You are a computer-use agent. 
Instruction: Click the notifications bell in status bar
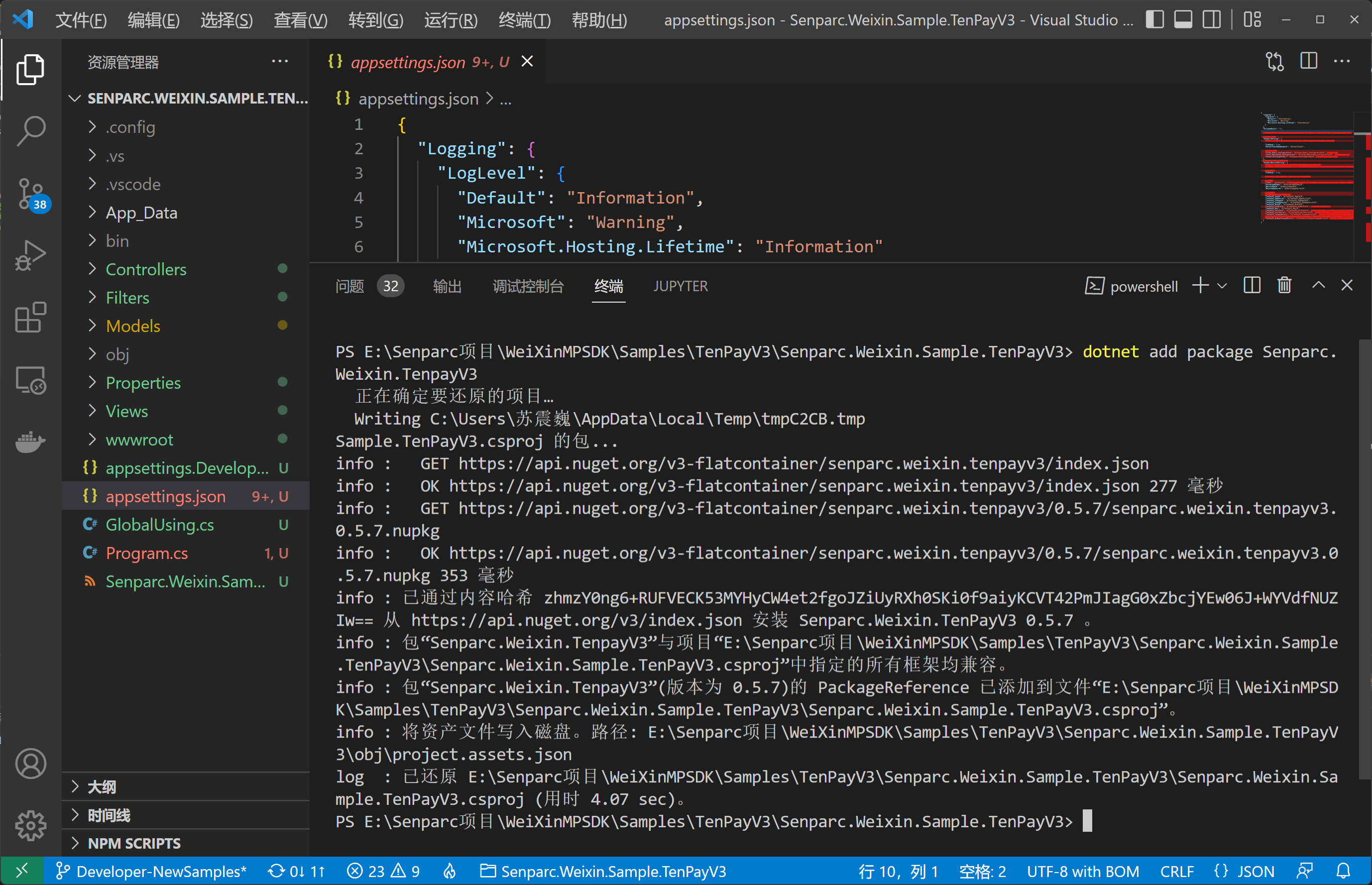pyautogui.click(x=1343, y=871)
